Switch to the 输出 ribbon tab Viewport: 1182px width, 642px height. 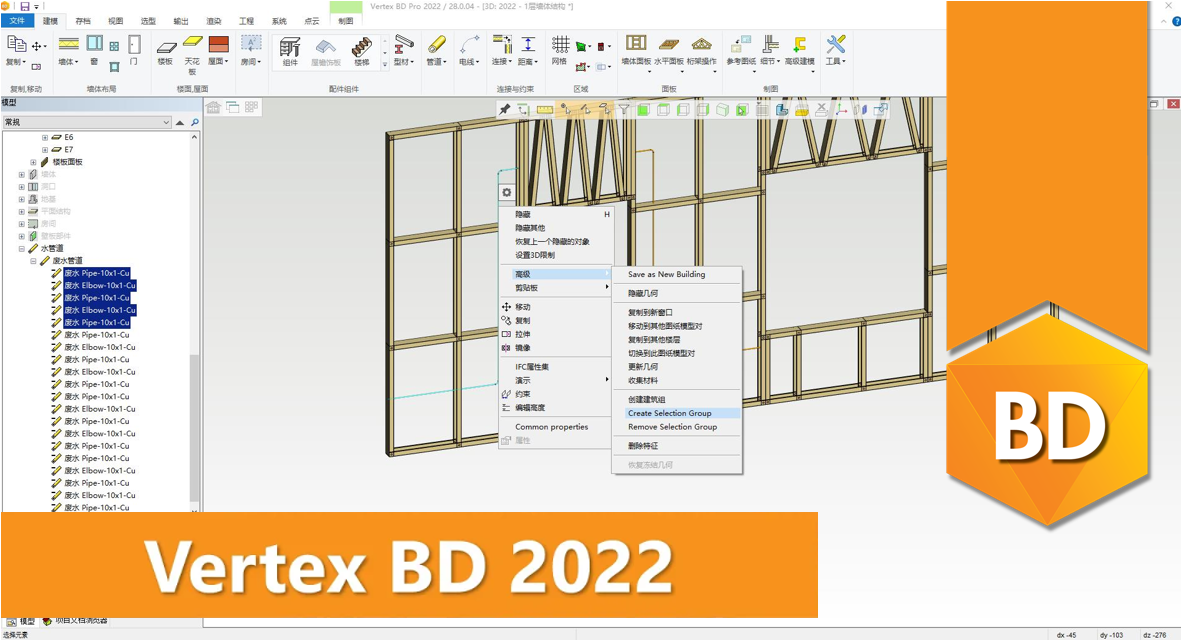(181, 21)
